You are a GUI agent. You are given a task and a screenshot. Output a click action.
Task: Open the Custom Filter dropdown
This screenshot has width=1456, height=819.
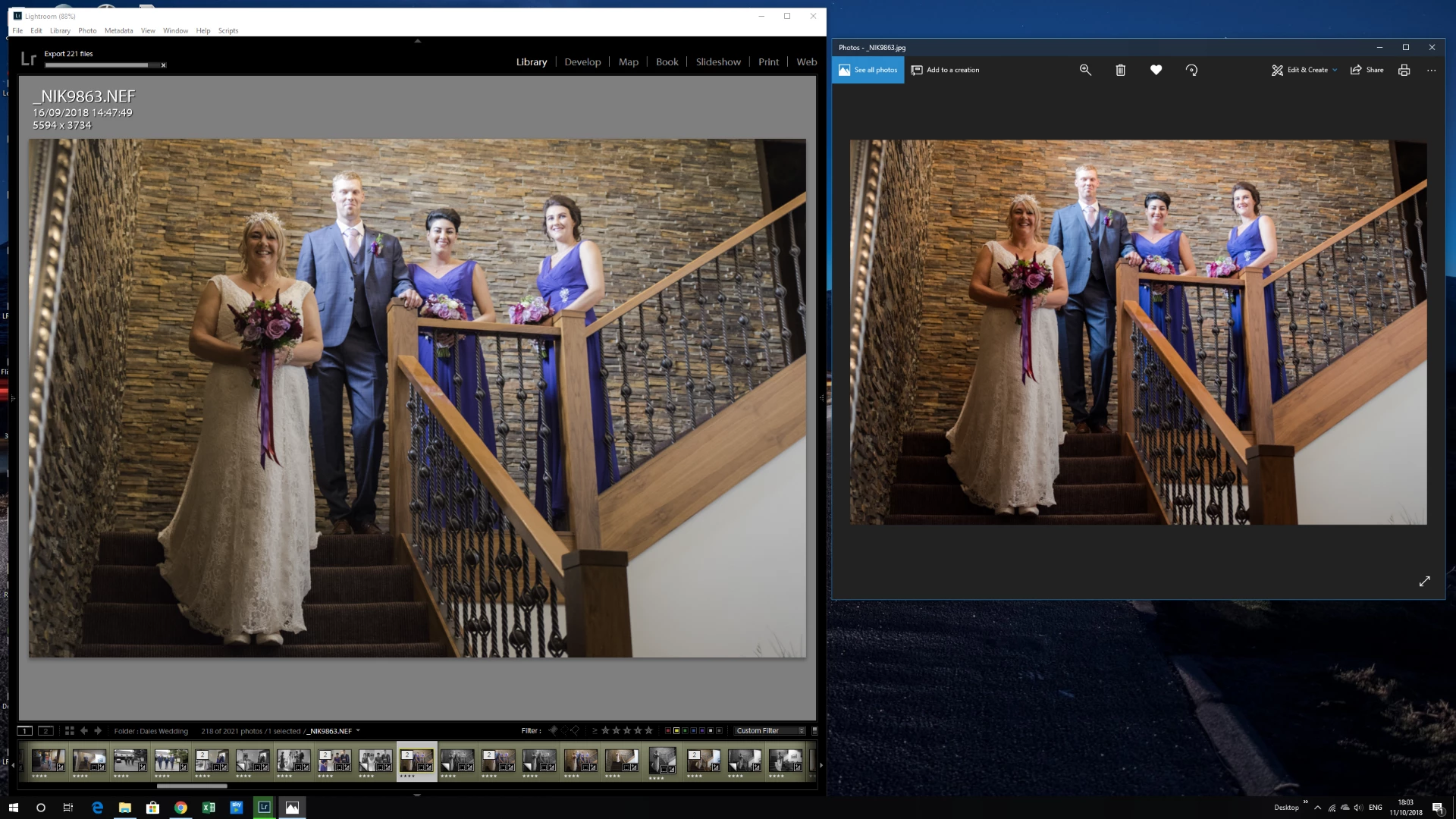769,731
